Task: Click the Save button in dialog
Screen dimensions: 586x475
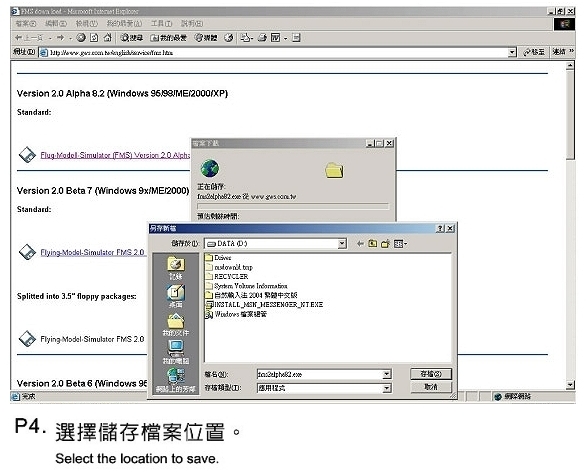Action: click(431, 374)
